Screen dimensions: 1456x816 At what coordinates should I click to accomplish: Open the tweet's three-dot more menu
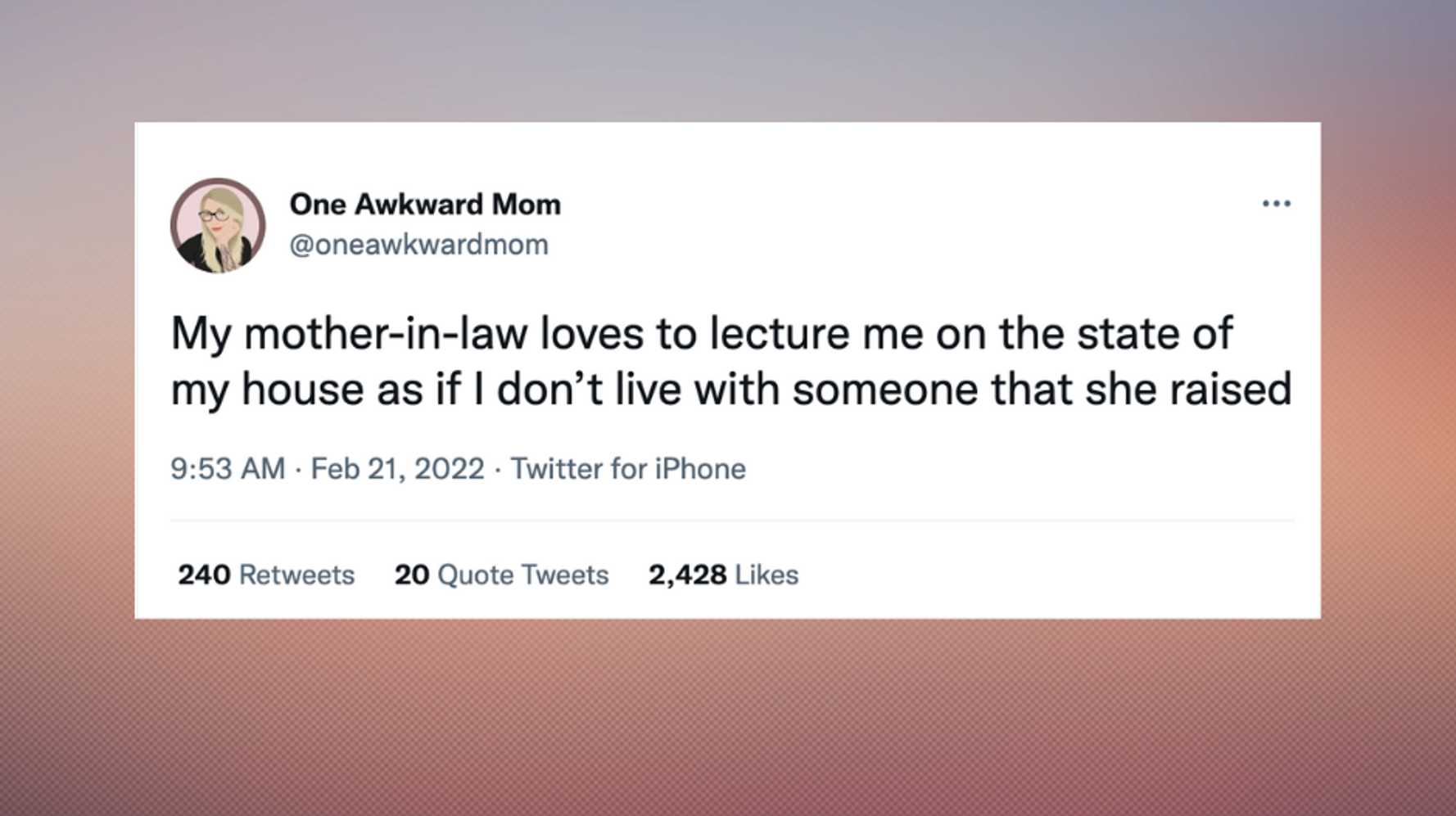coord(1276,204)
